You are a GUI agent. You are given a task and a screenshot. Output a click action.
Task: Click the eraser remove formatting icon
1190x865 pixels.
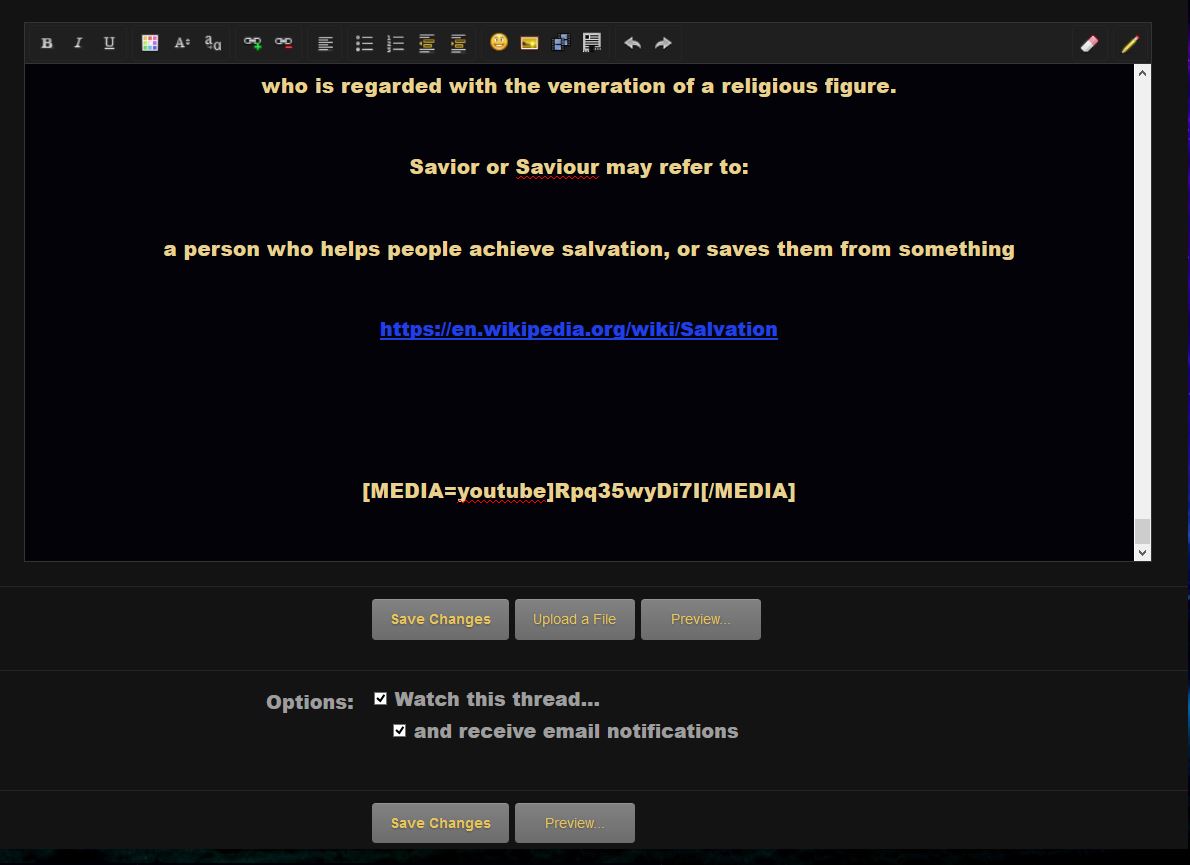[x=1089, y=43]
